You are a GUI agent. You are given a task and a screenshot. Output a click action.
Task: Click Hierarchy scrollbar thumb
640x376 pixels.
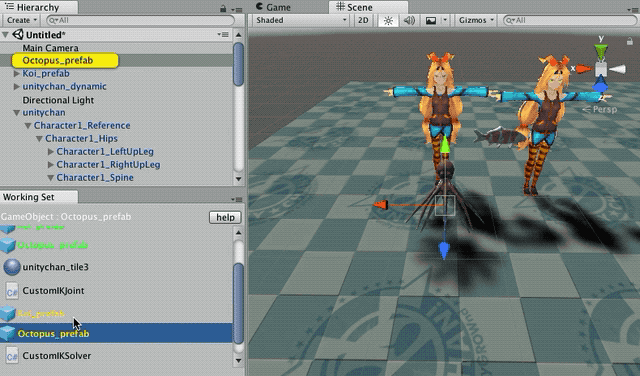point(238,64)
